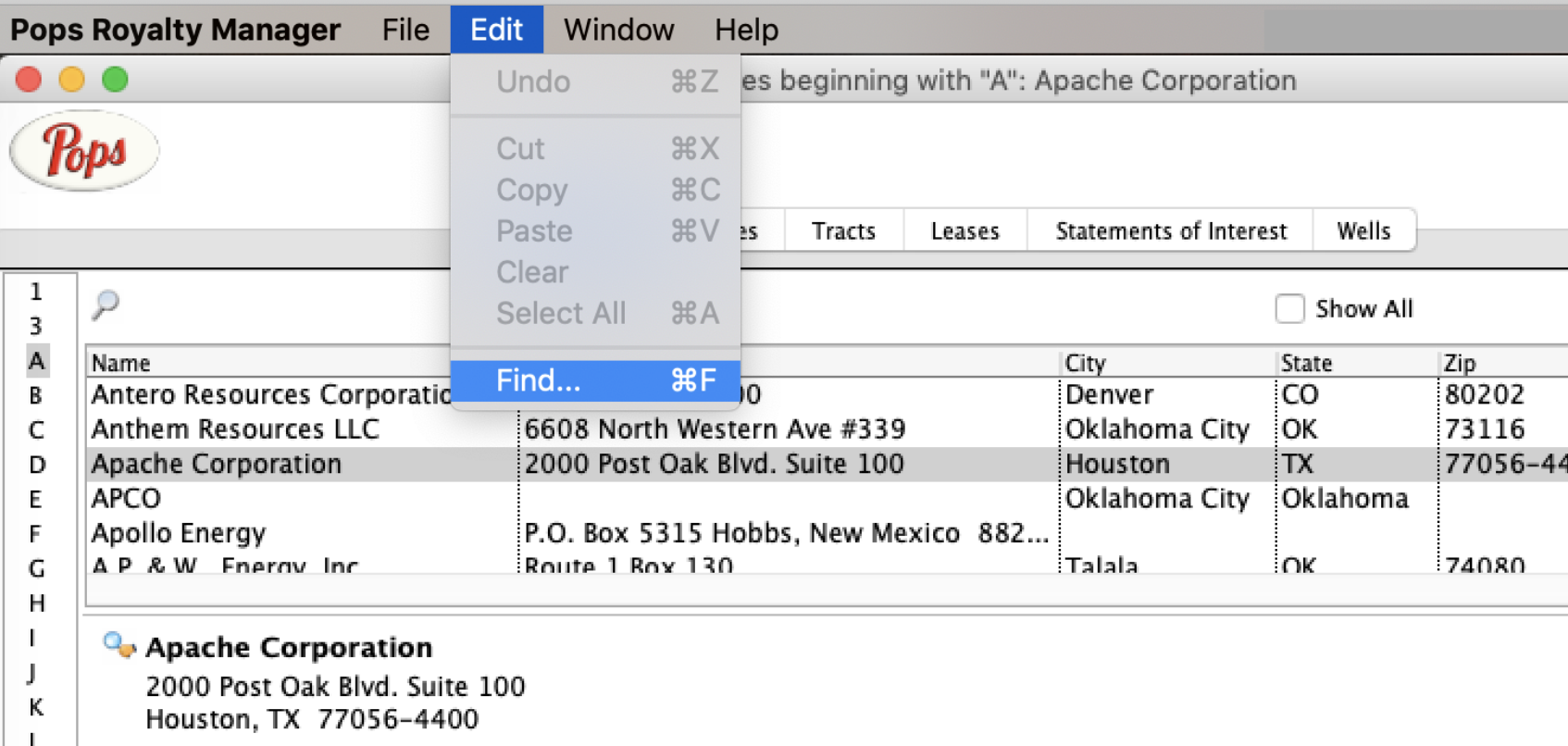Screen dimensions: 1568x746
Task: Click the icon beside Apache Corporation heading
Action: pos(119,645)
